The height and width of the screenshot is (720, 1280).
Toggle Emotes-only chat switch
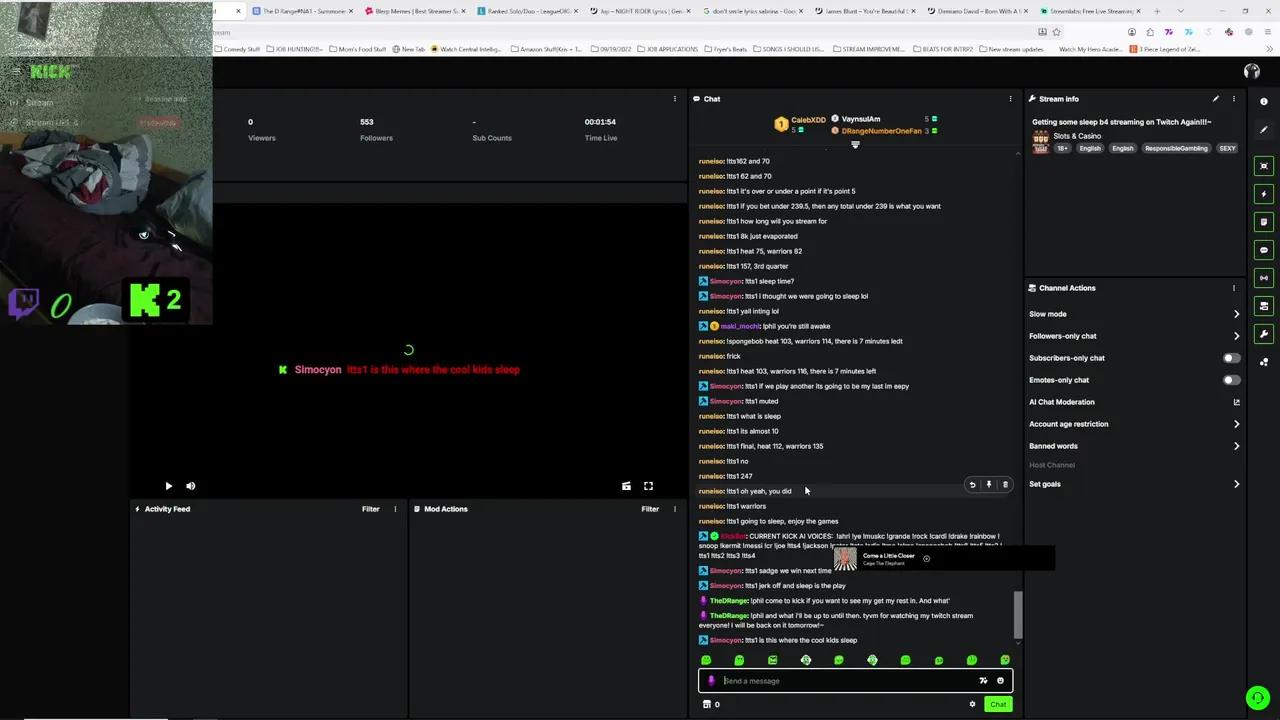tap(1231, 380)
